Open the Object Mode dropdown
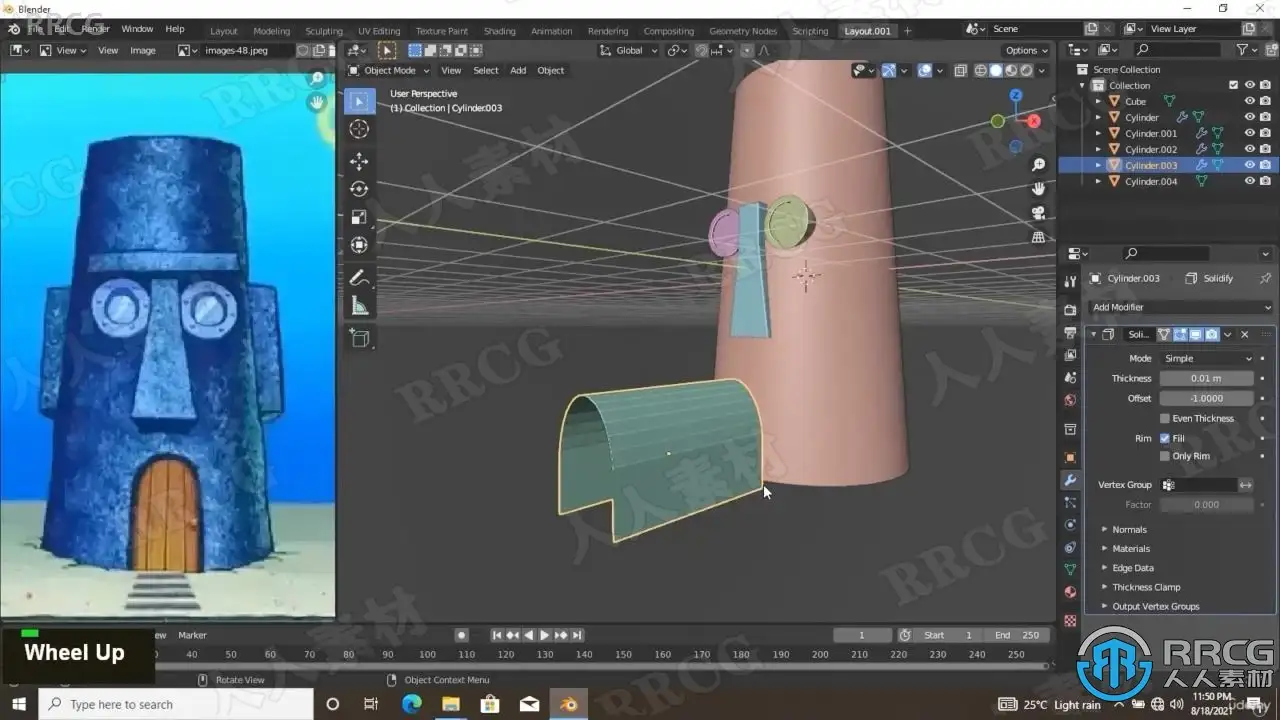 click(389, 70)
